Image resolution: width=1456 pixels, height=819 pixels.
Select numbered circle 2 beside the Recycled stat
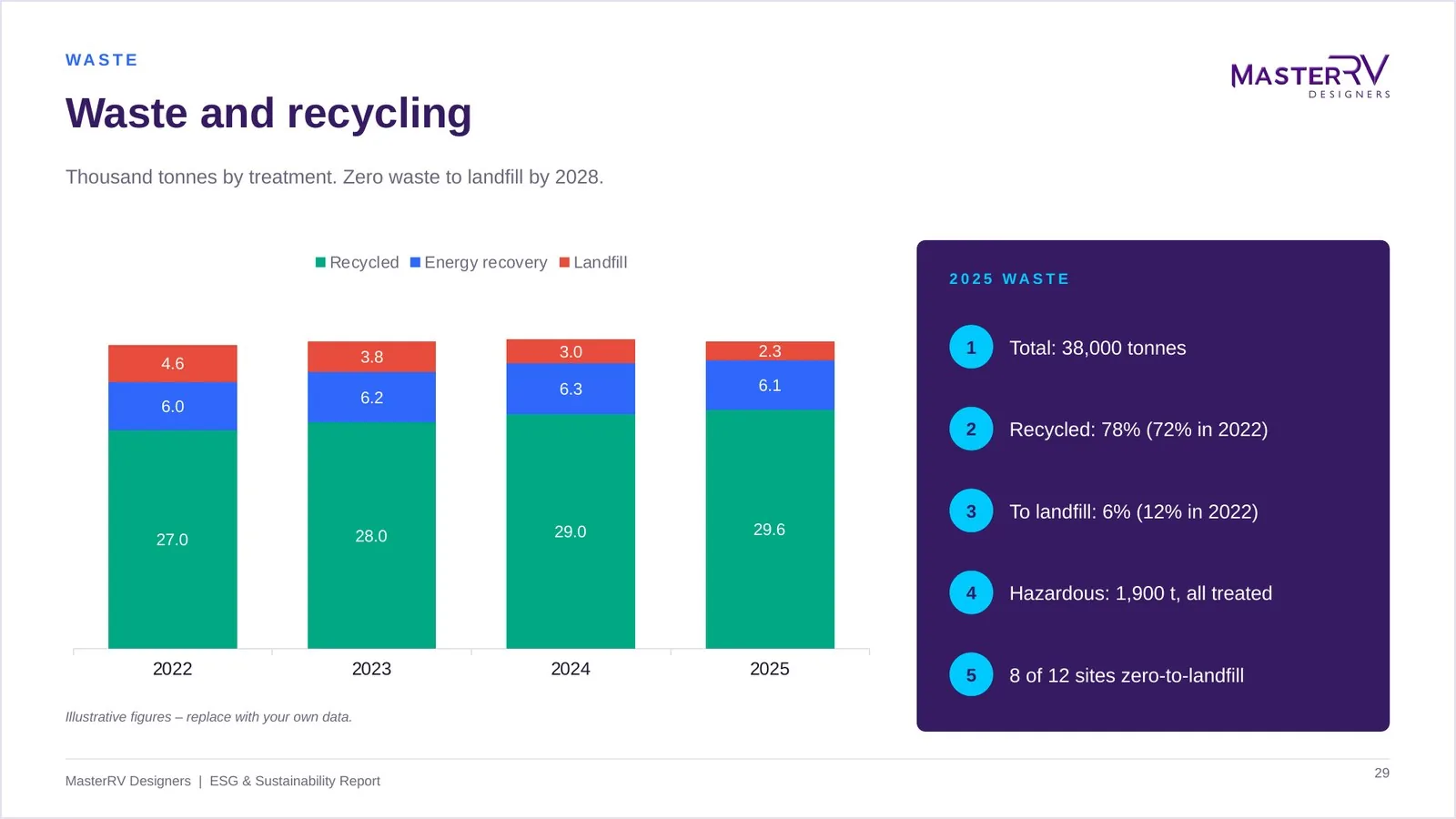(971, 429)
